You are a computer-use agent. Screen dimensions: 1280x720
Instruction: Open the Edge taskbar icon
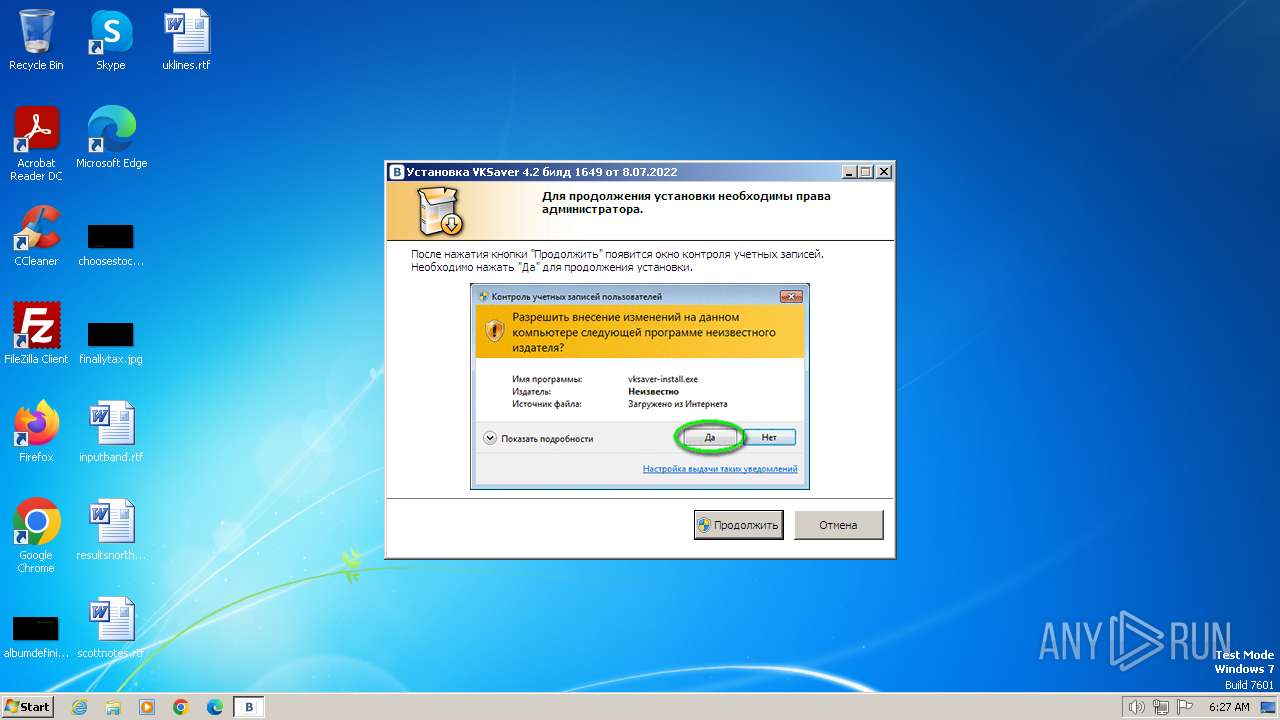215,707
